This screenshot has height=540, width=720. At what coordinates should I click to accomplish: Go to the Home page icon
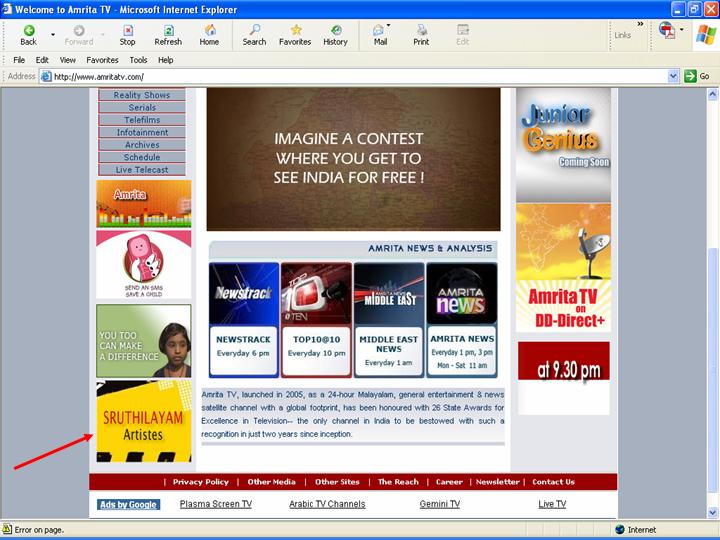(x=209, y=30)
